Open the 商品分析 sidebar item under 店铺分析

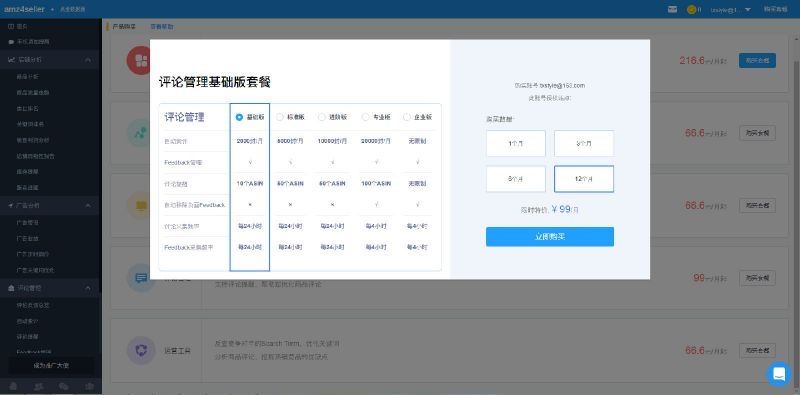pos(28,77)
